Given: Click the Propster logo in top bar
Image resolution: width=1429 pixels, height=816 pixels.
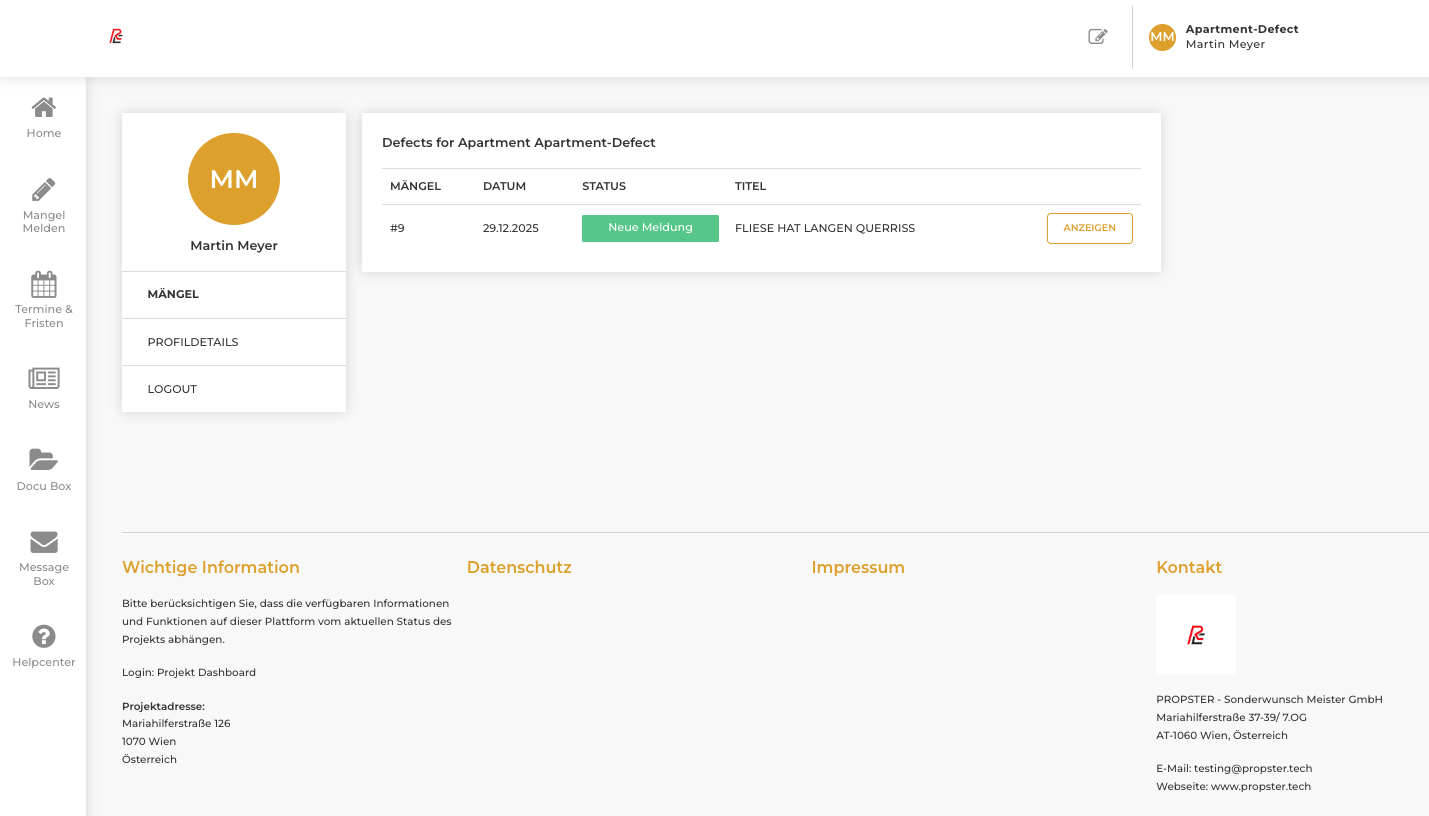Looking at the screenshot, I should pos(116,37).
